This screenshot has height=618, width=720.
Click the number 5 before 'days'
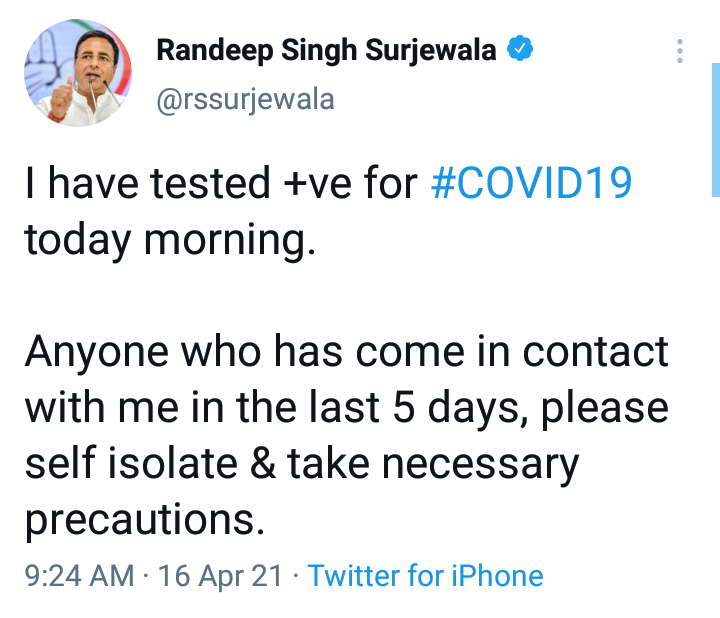[404, 408]
